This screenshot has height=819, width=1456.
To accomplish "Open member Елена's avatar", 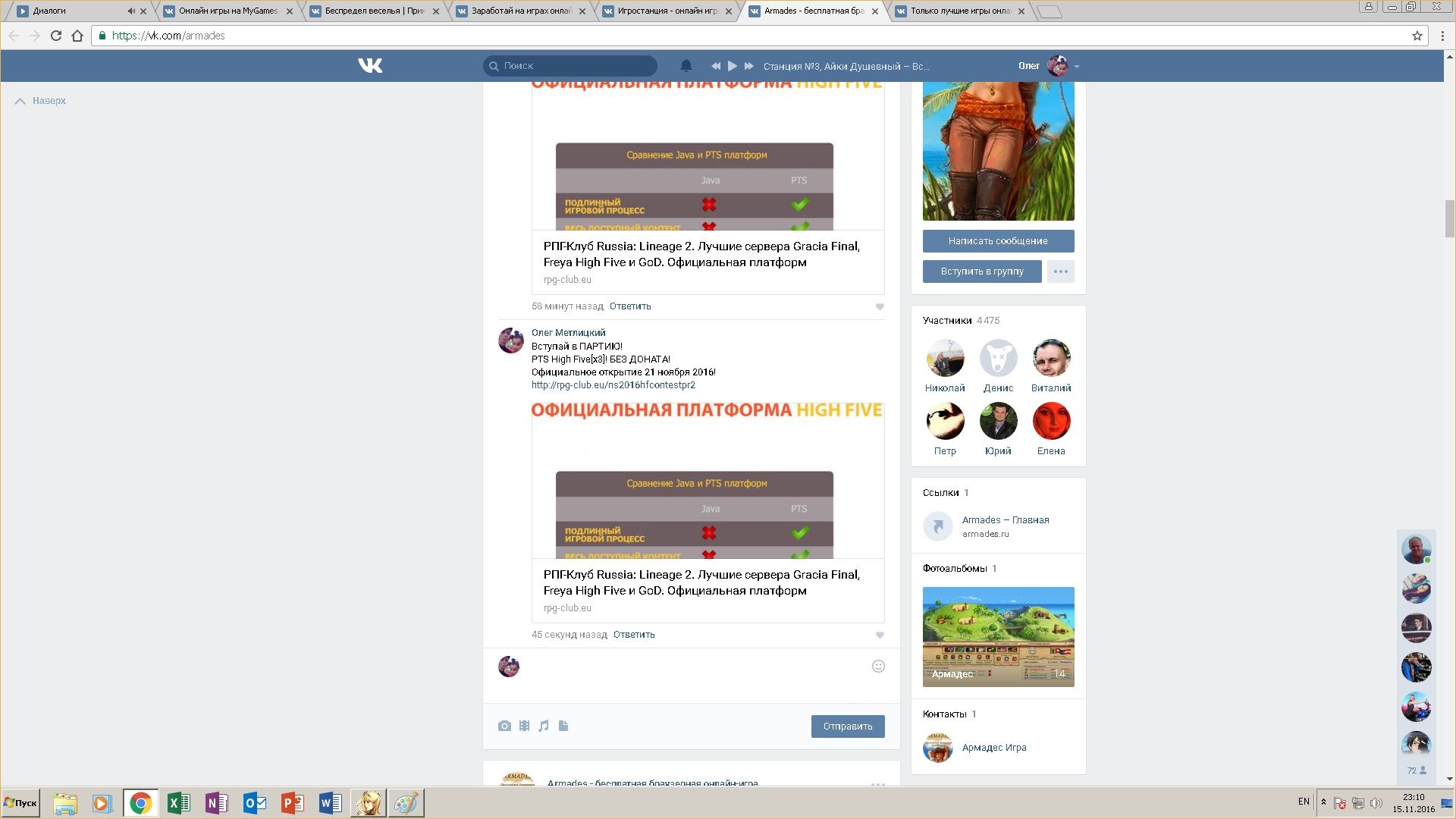I will (x=1051, y=421).
